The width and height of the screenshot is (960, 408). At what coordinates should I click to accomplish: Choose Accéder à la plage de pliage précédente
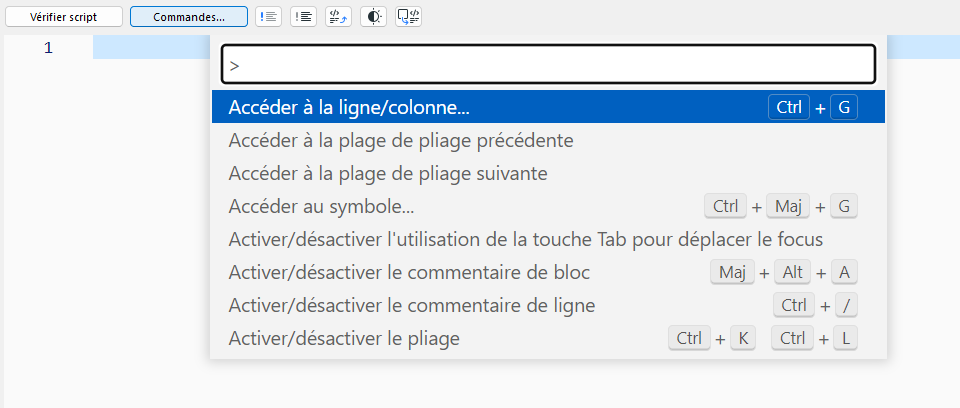[x=400, y=140]
